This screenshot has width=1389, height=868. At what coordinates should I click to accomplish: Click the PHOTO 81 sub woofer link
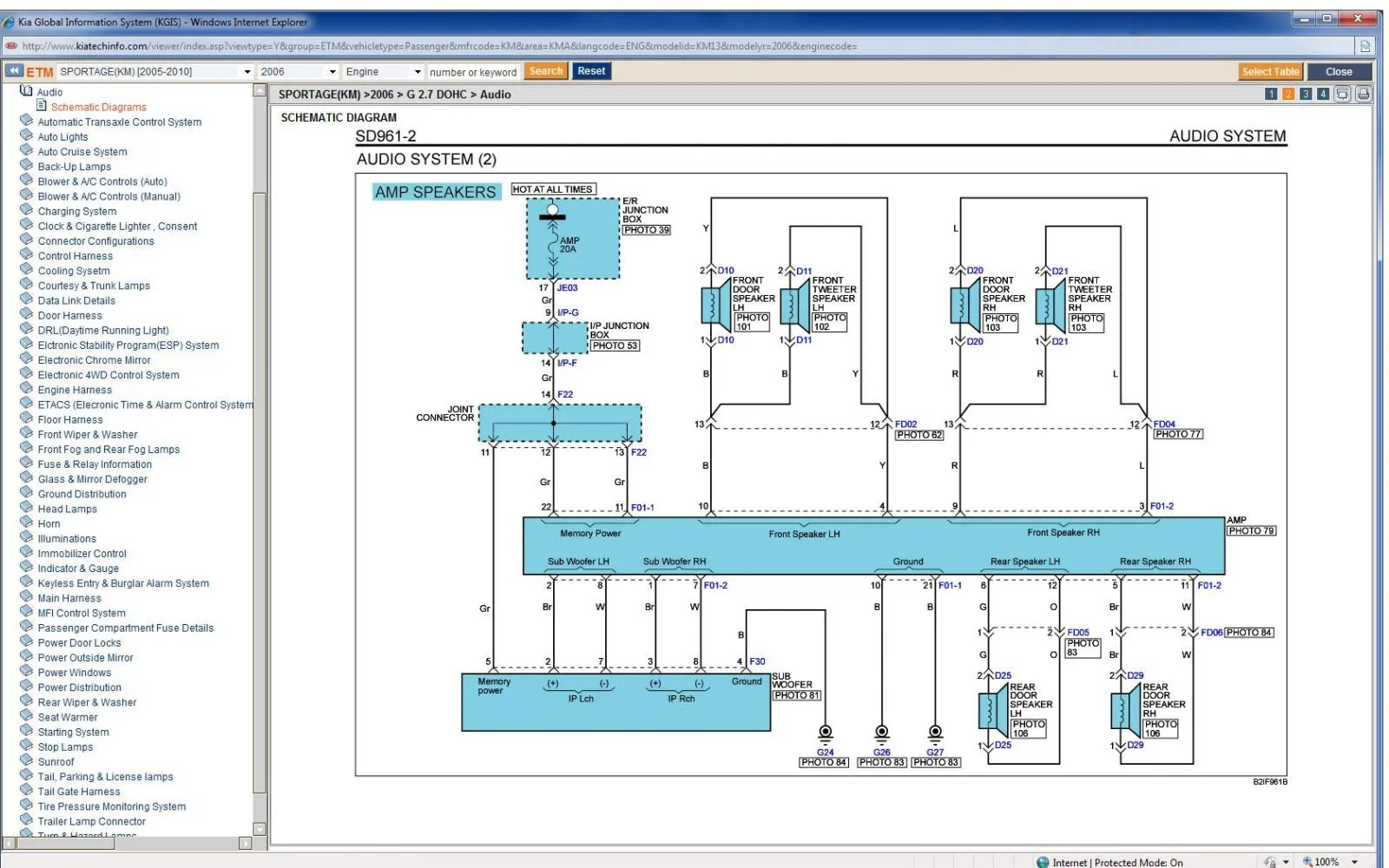796,695
